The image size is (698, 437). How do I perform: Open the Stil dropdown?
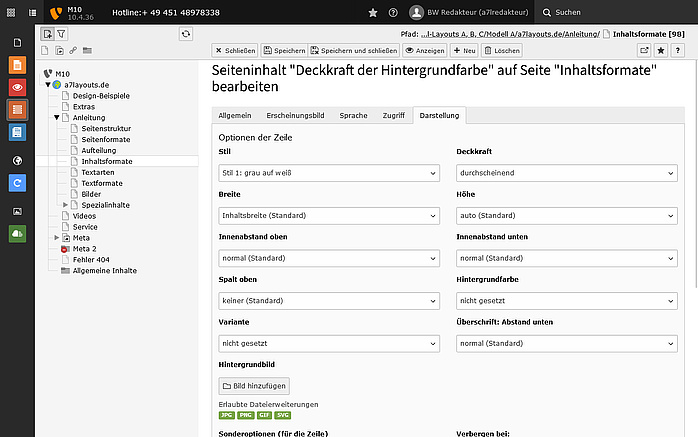[x=329, y=173]
